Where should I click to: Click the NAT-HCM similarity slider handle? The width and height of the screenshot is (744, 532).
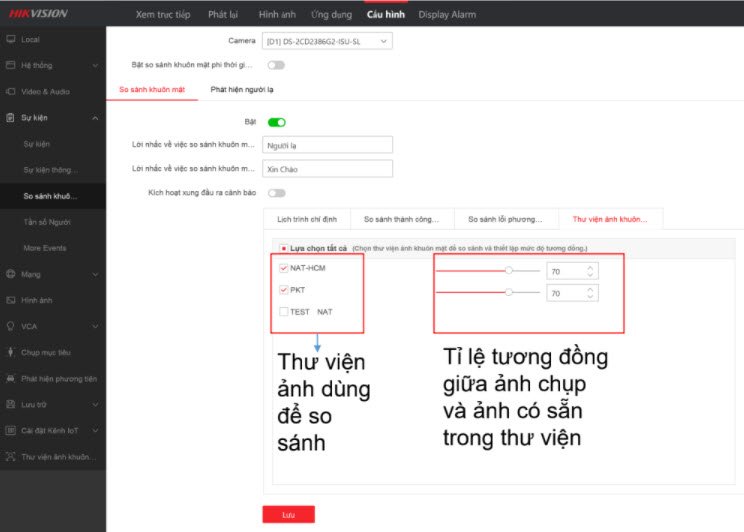pos(509,270)
